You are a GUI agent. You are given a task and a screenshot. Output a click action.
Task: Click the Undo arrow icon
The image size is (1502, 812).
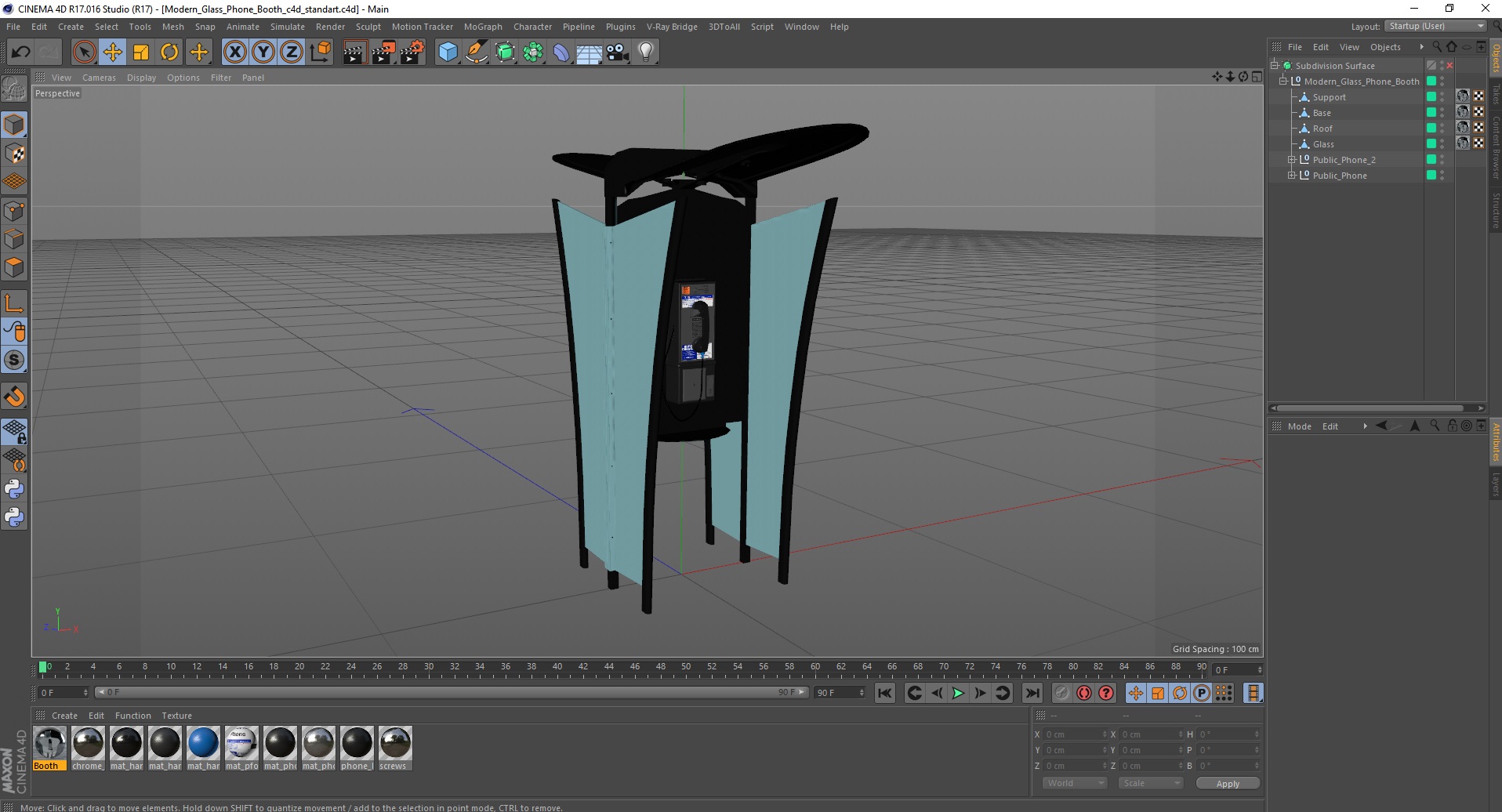pos(20,53)
